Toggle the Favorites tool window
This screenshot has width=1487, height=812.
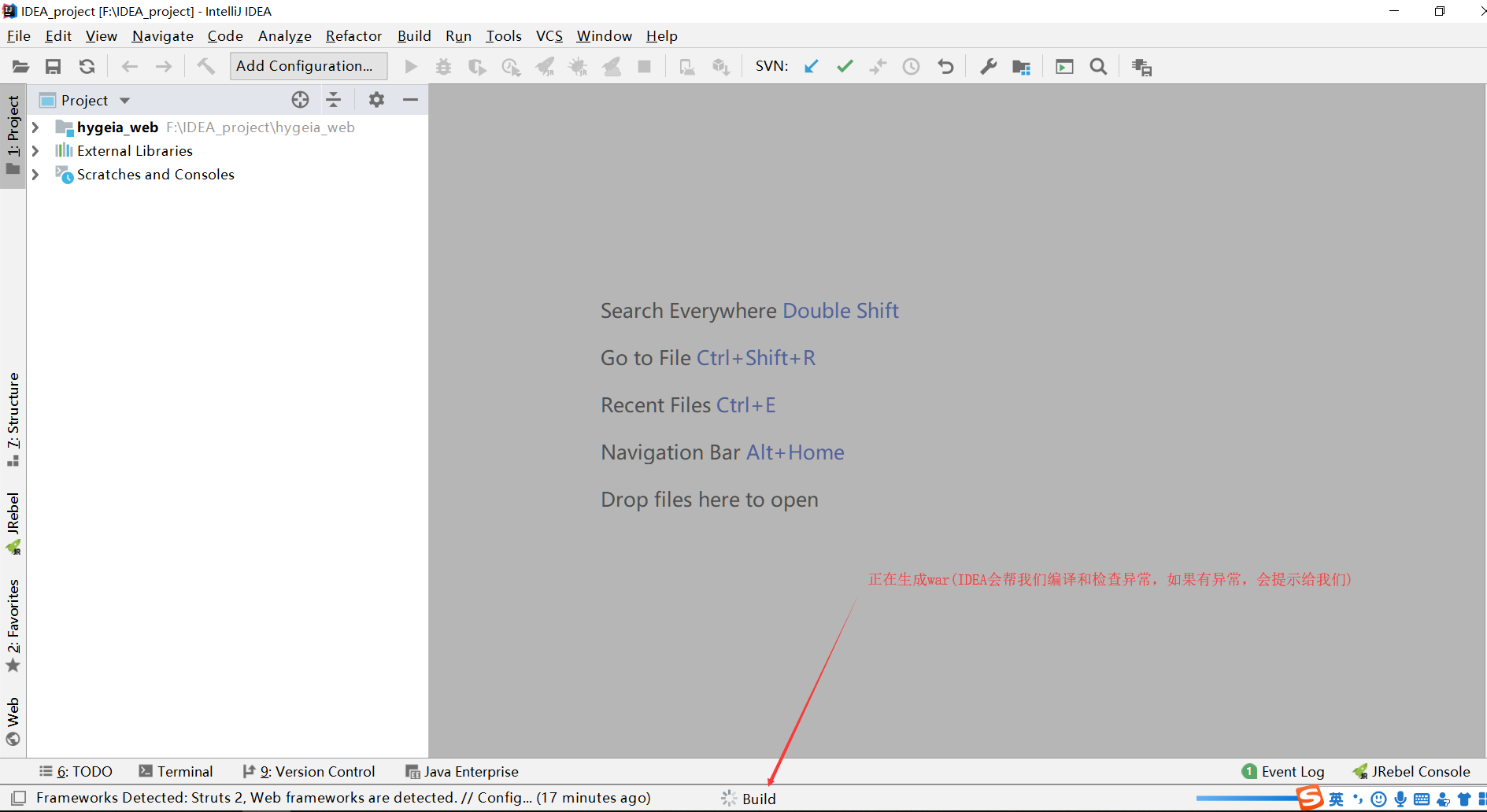coord(13,626)
